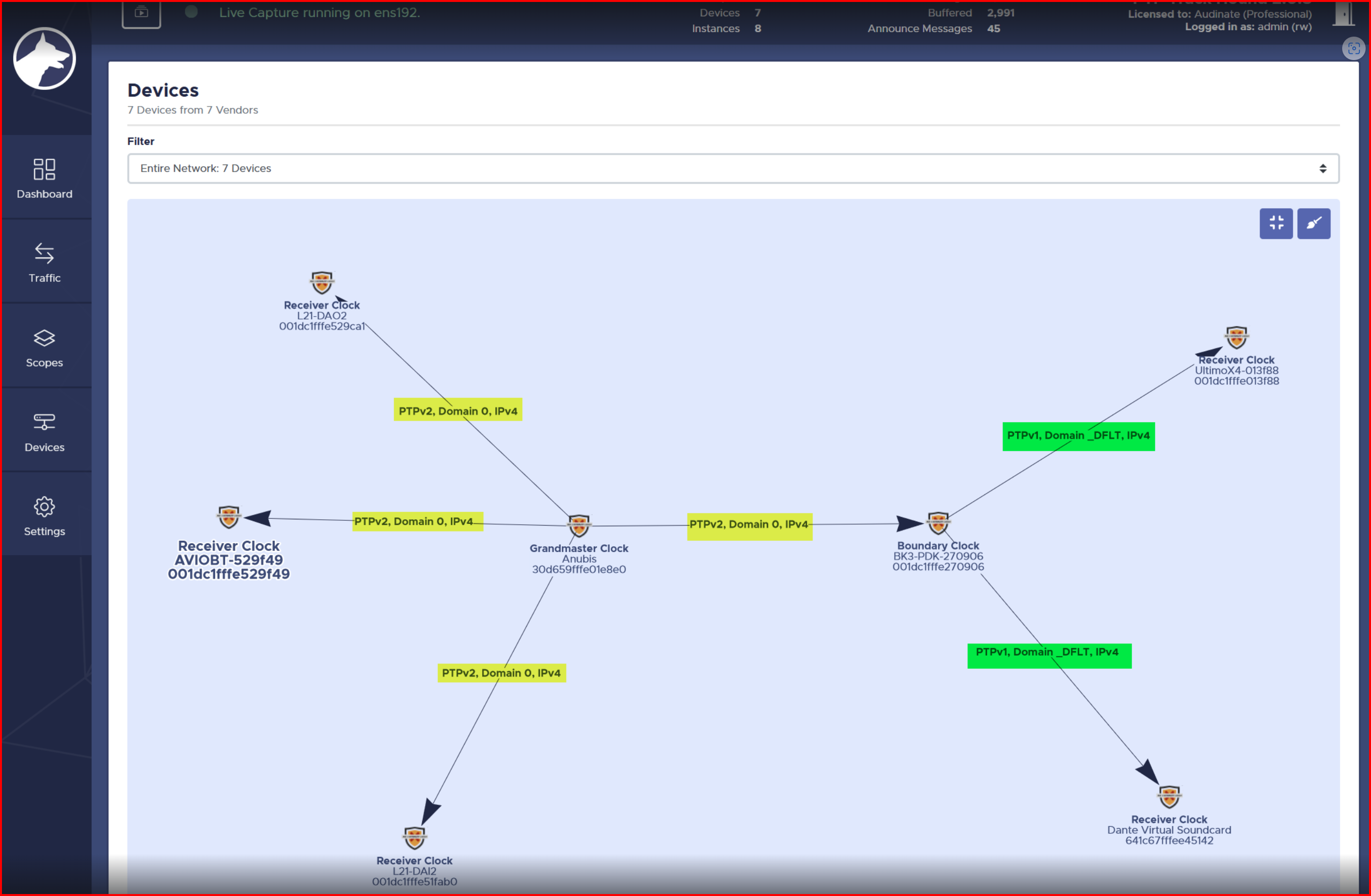Click the wolf logo in the sidebar
Image resolution: width=1371 pixels, height=896 pixels.
[44, 58]
